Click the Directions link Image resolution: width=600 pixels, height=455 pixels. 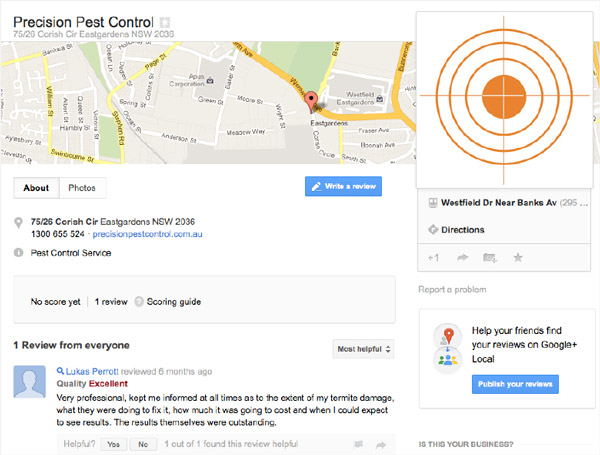463,230
